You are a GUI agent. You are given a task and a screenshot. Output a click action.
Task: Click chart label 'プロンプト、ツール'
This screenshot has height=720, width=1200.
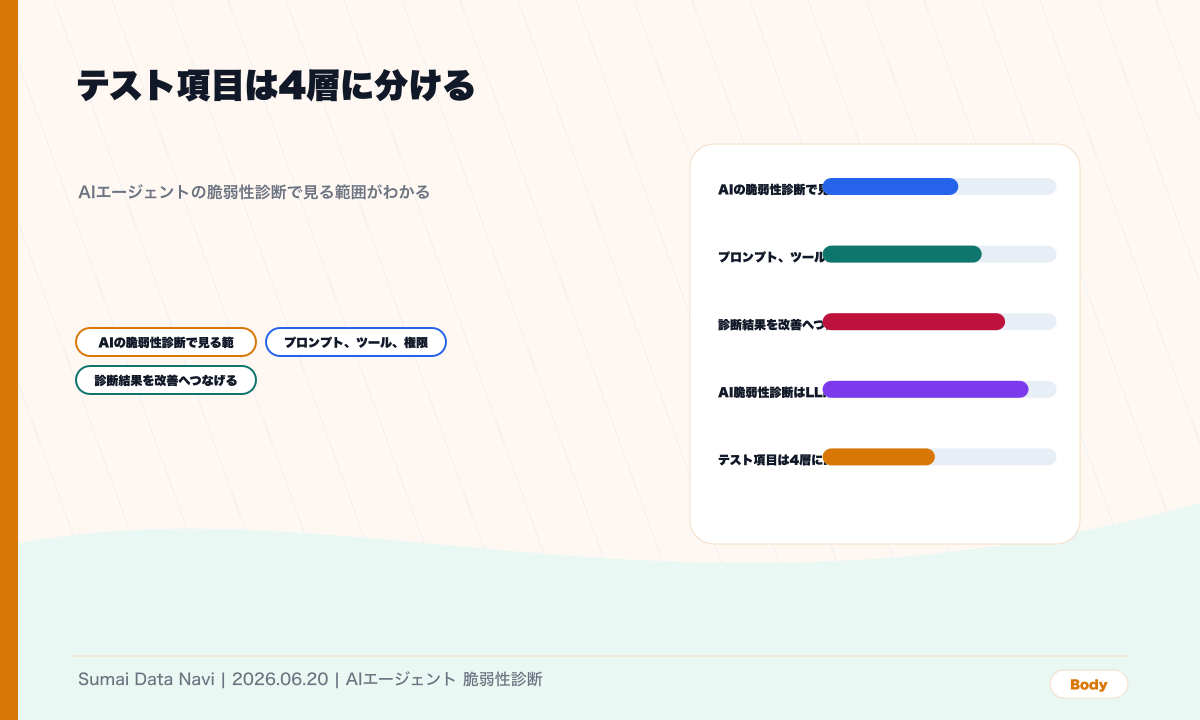point(770,256)
